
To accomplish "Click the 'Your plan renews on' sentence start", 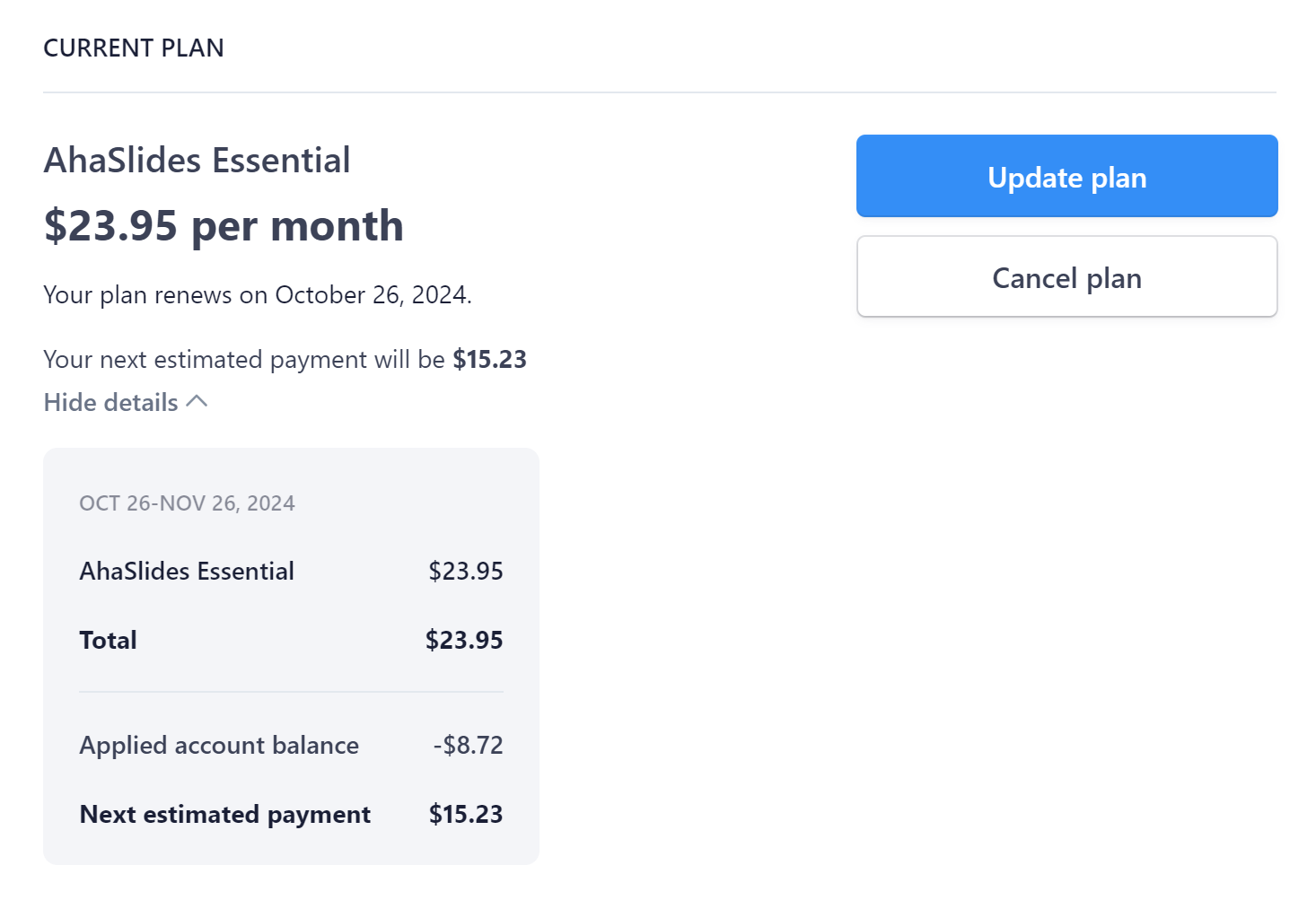I will pyautogui.click(x=155, y=295).
